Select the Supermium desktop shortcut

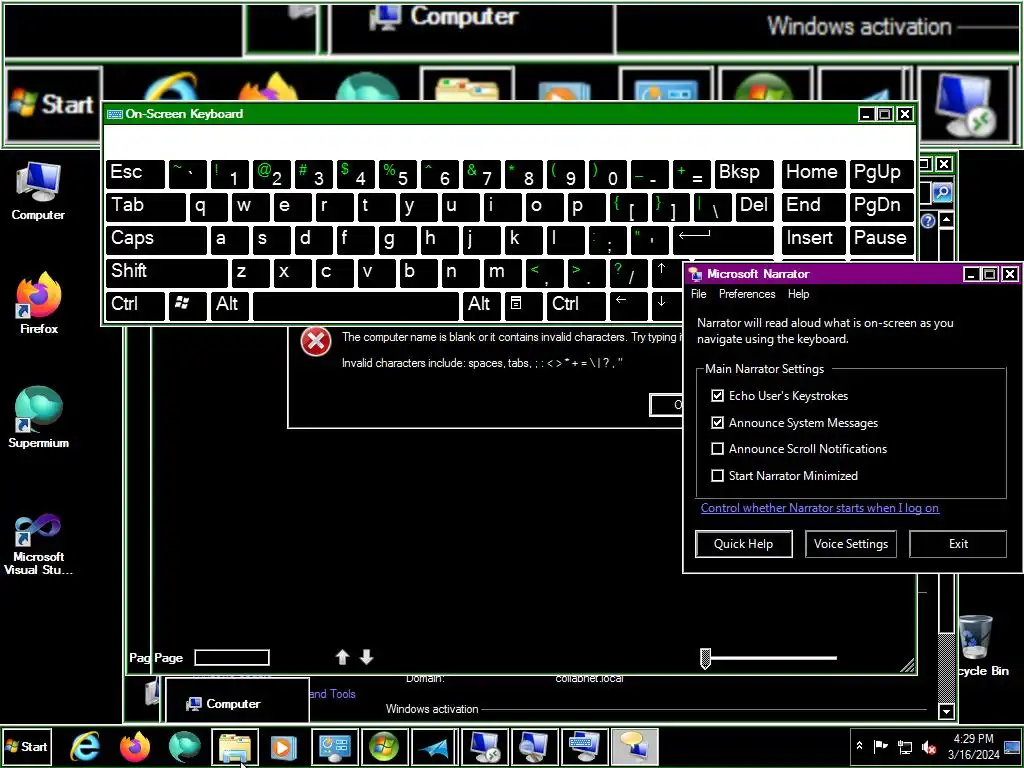(39, 418)
